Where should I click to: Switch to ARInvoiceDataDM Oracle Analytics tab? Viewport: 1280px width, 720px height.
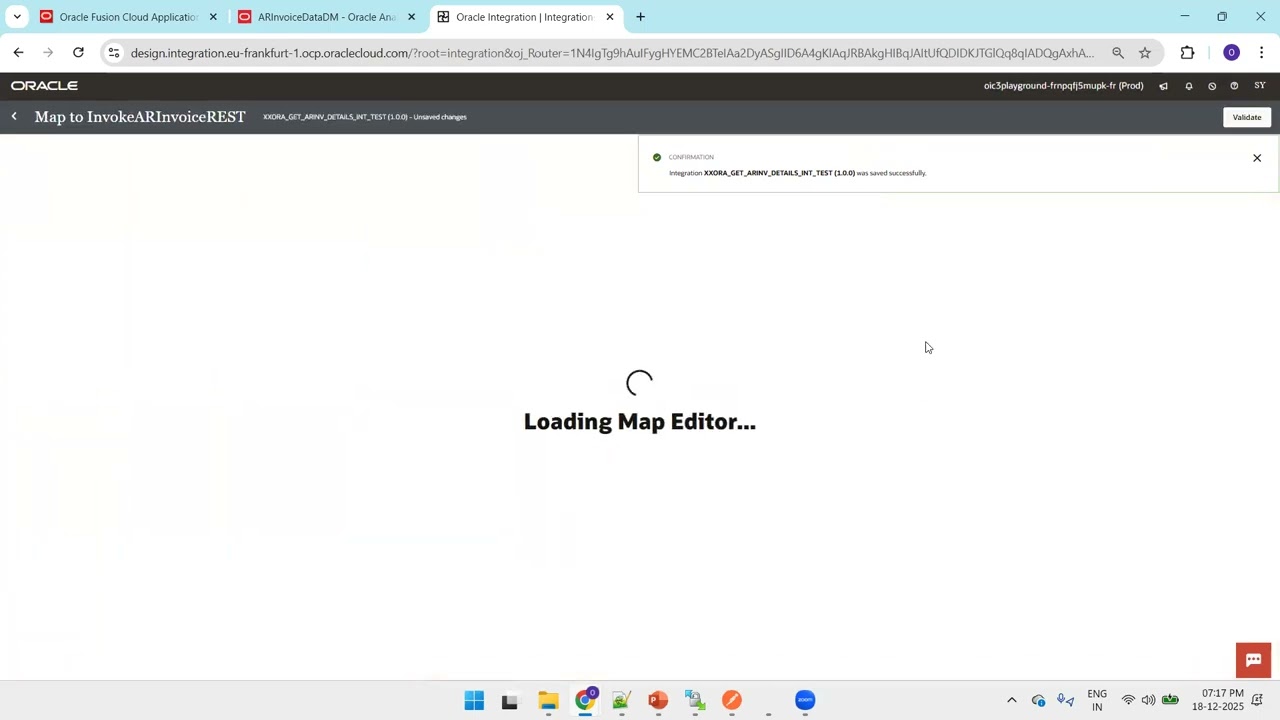326,17
